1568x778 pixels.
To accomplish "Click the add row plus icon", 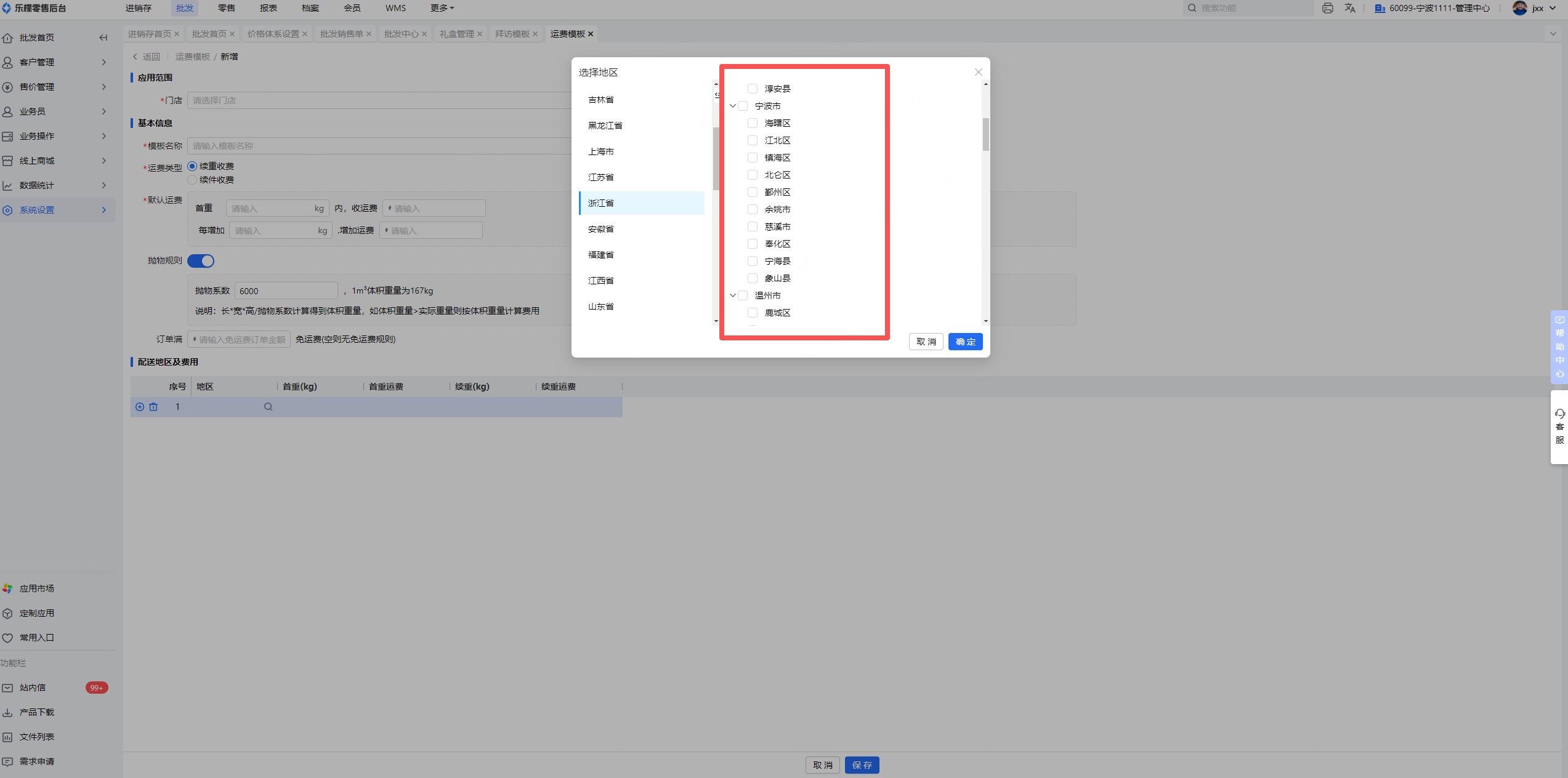I will (140, 407).
